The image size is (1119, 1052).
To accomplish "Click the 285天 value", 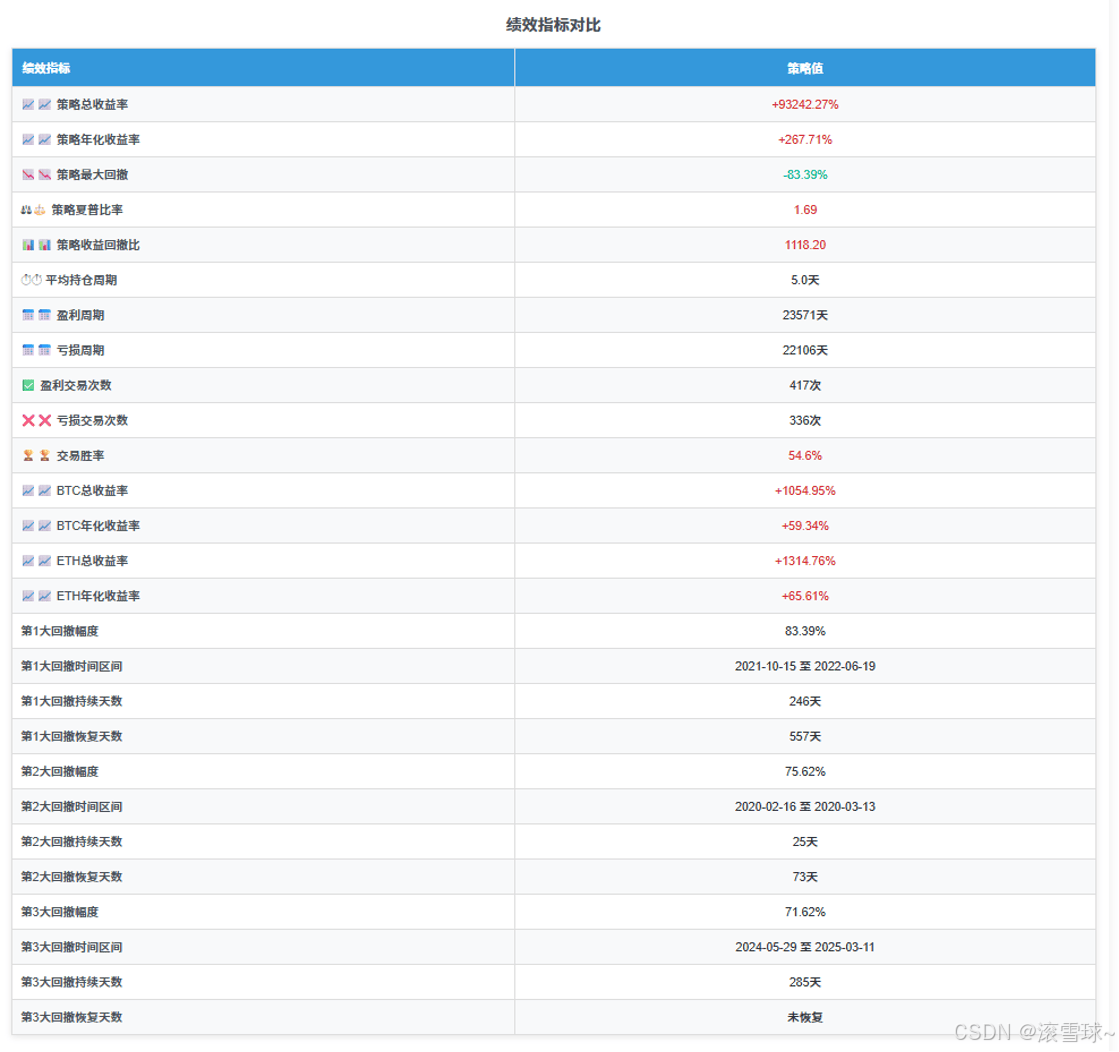I will [x=805, y=982].
